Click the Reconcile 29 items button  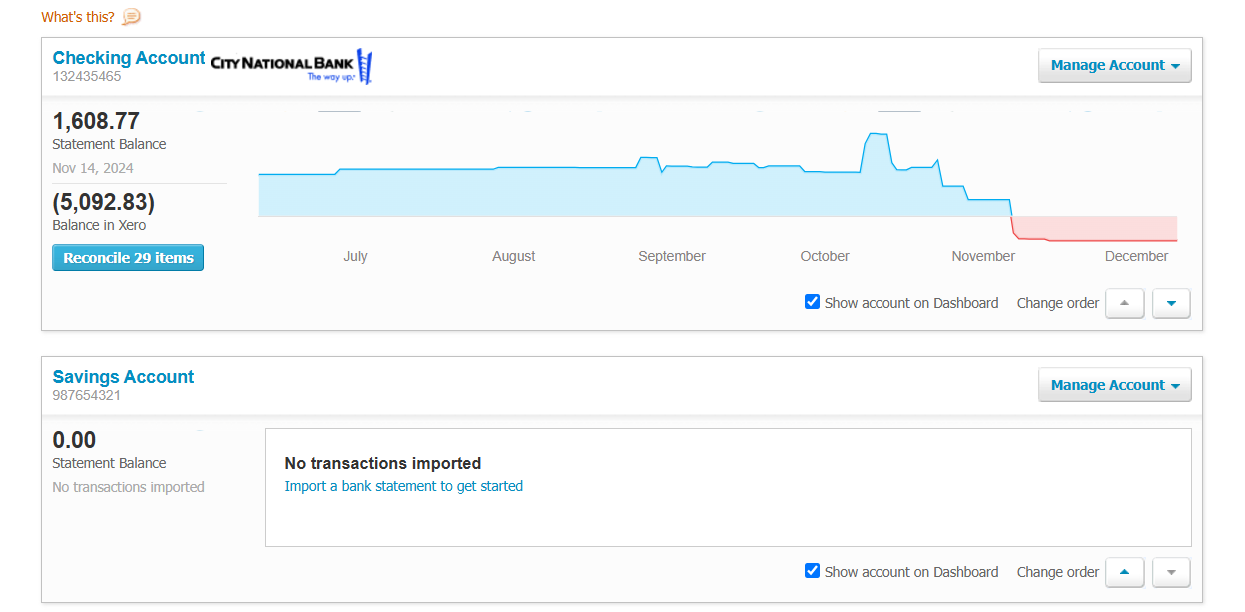[128, 257]
